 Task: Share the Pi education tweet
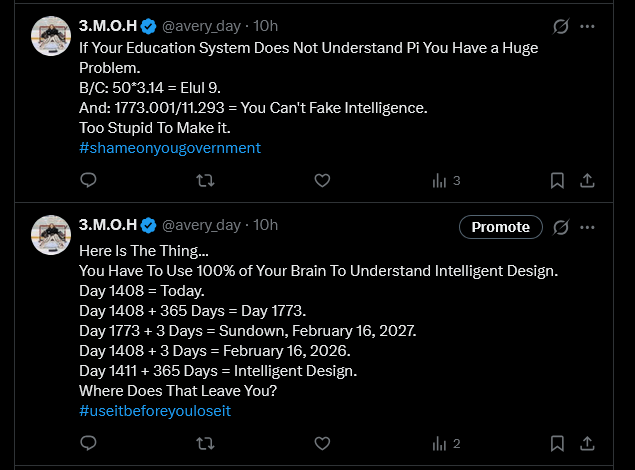pyautogui.click(x=588, y=181)
